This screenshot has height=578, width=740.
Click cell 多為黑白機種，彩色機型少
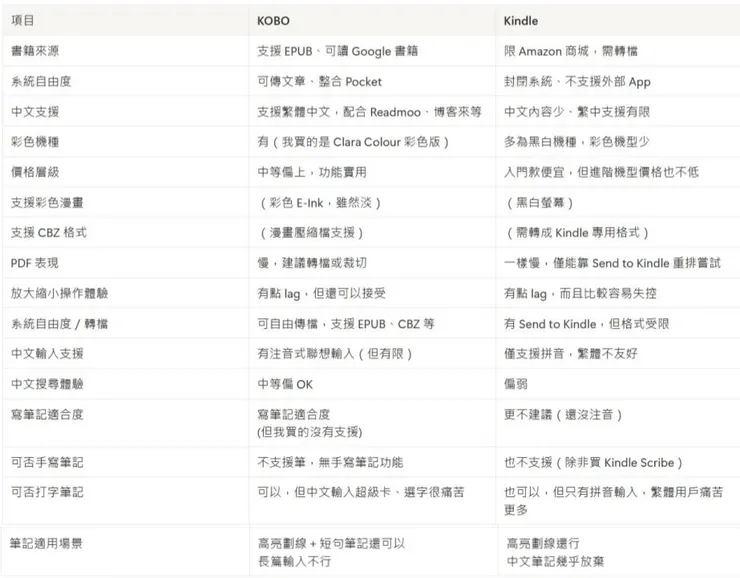tap(577, 142)
